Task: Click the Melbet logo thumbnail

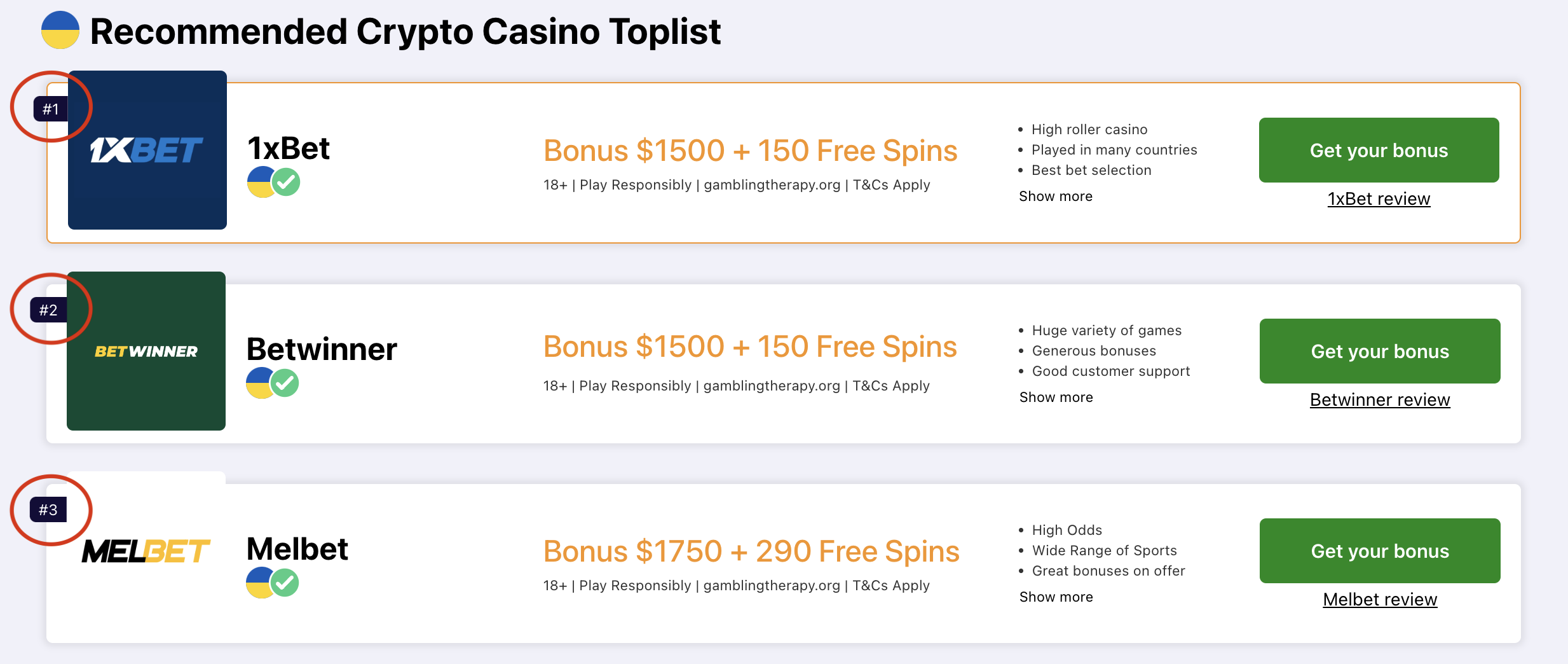Action: 146,551
